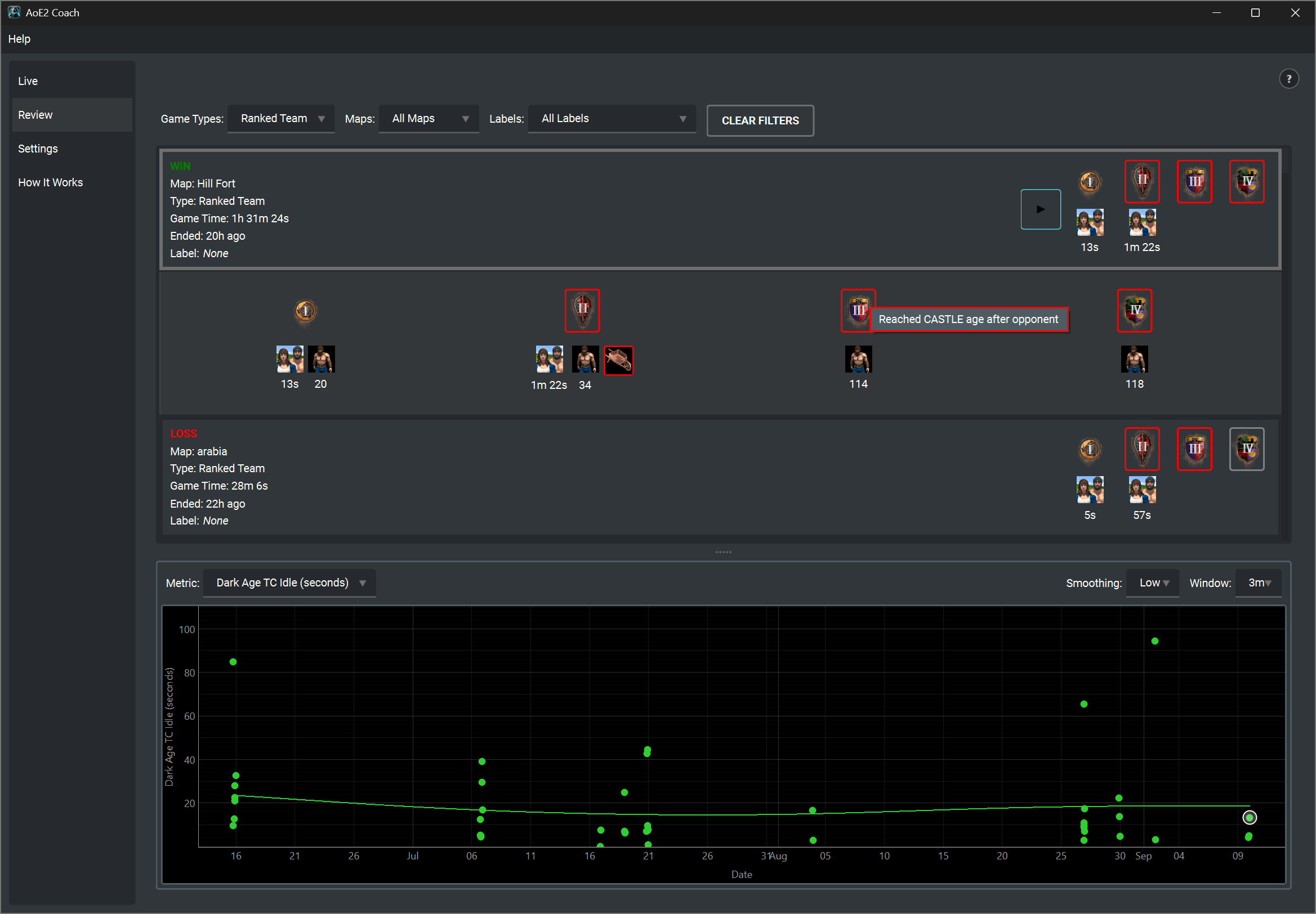Open the Metric dropdown
This screenshot has height=914, width=1316.
289,583
